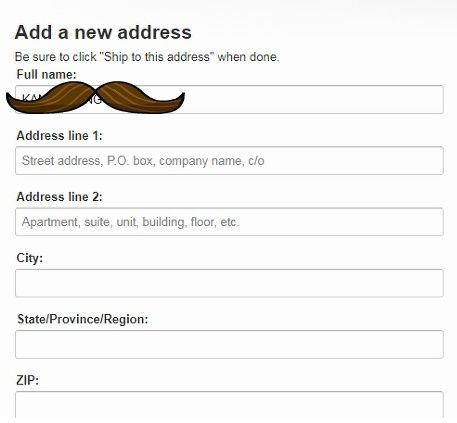Click into the City text field
Screen dimensions: 457x423
click(x=229, y=283)
